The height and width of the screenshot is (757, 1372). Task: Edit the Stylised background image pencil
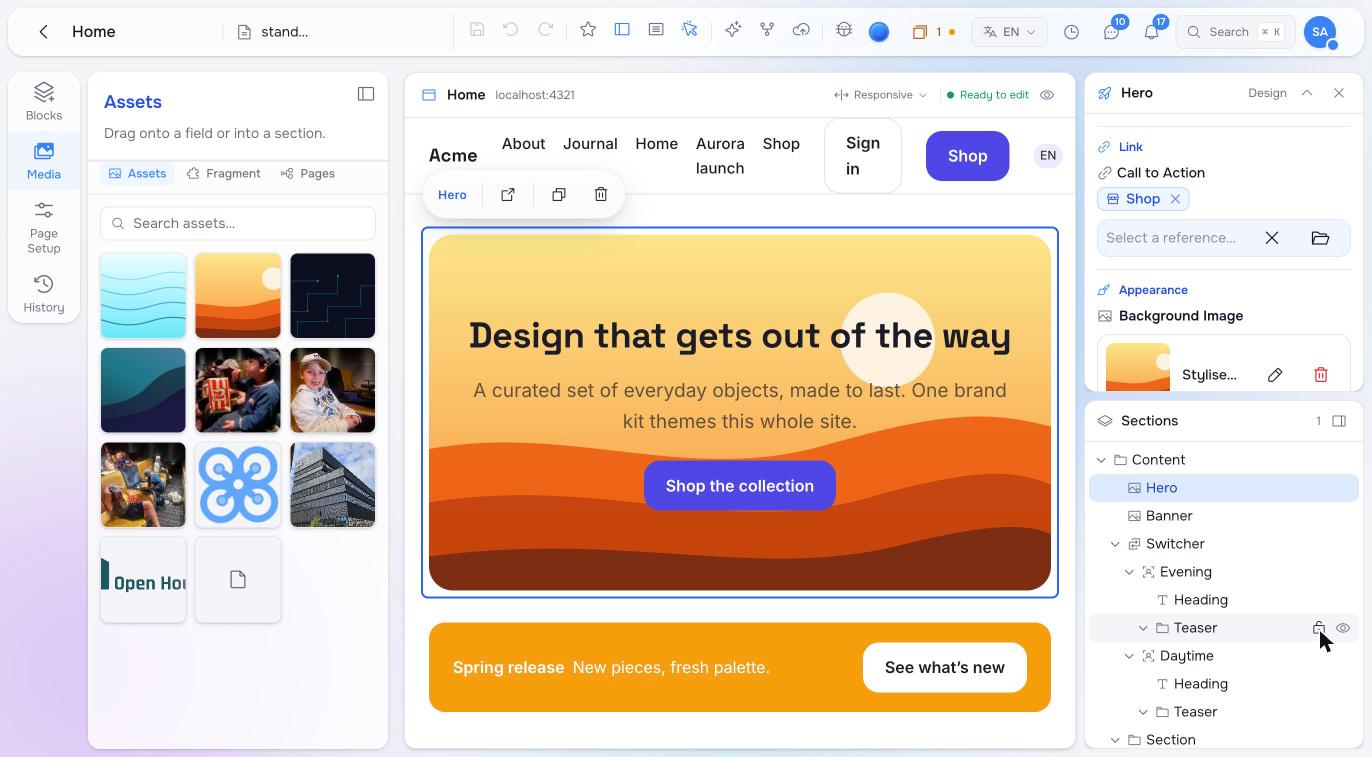point(1275,375)
